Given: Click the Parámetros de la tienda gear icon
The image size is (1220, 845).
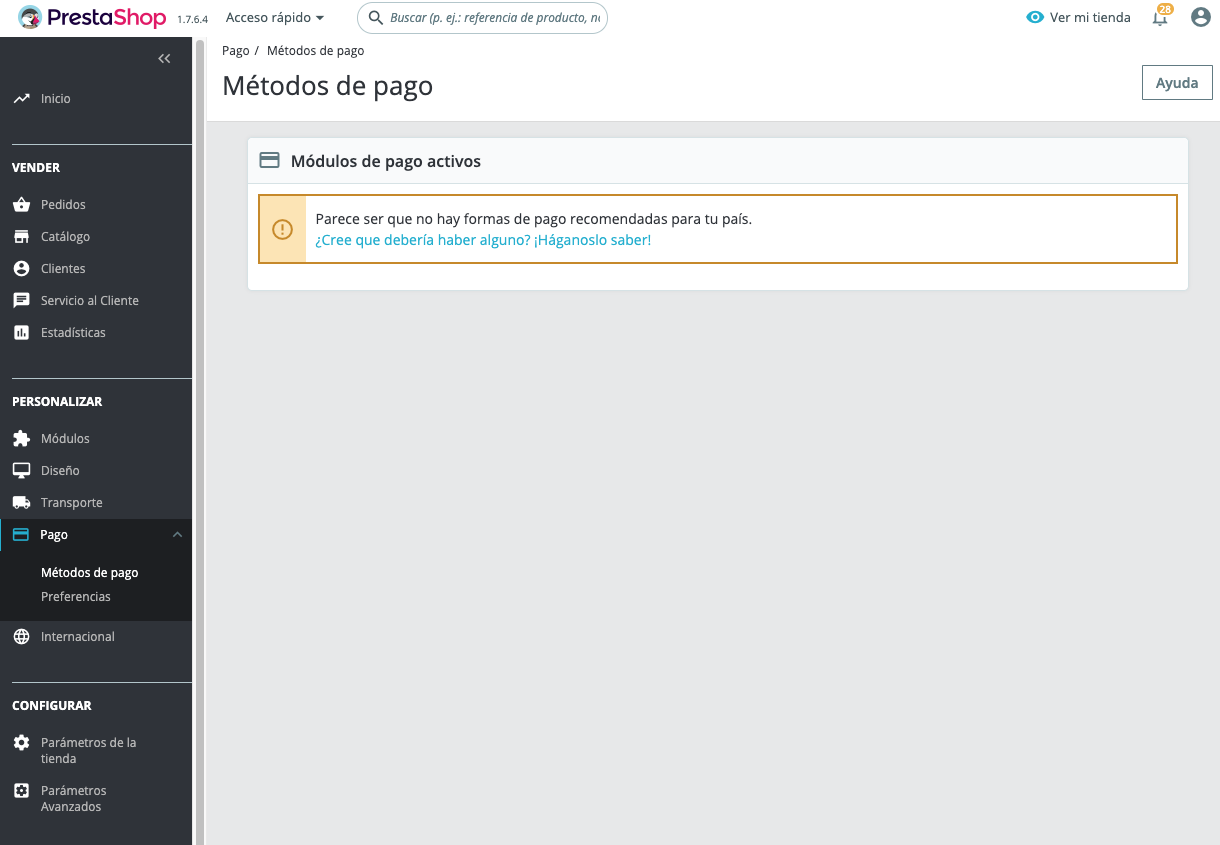Looking at the screenshot, I should click(x=21, y=743).
